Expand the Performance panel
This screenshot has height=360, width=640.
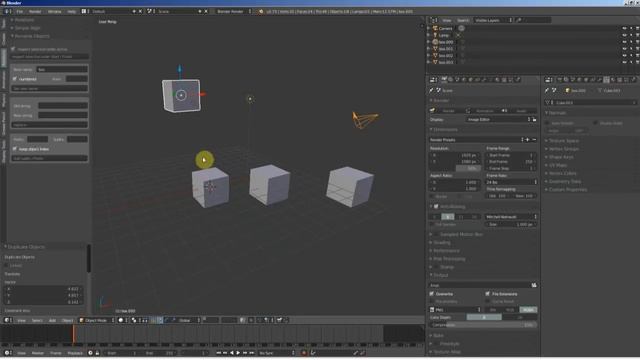(446, 251)
